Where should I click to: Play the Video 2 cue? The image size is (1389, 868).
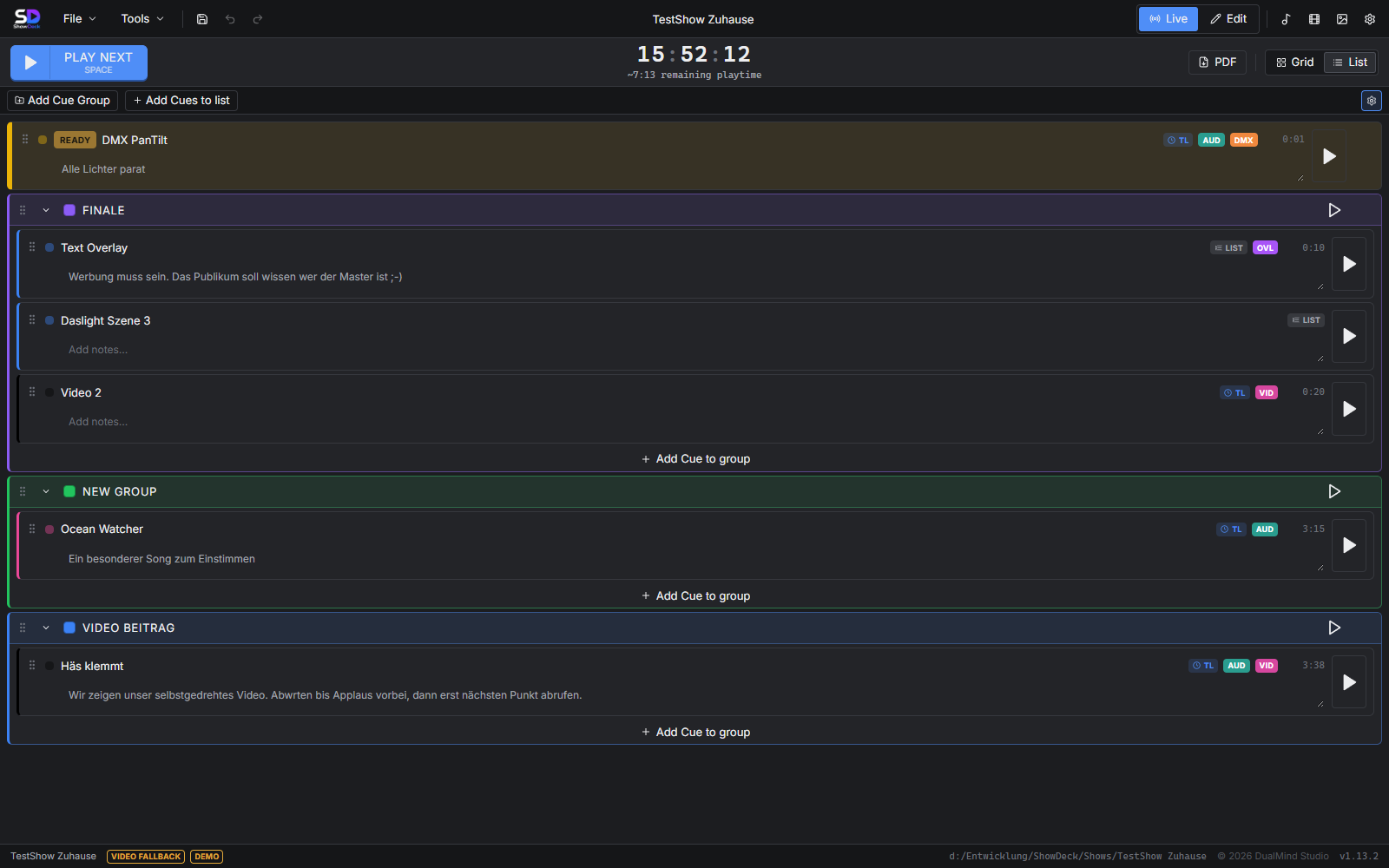[x=1349, y=409]
